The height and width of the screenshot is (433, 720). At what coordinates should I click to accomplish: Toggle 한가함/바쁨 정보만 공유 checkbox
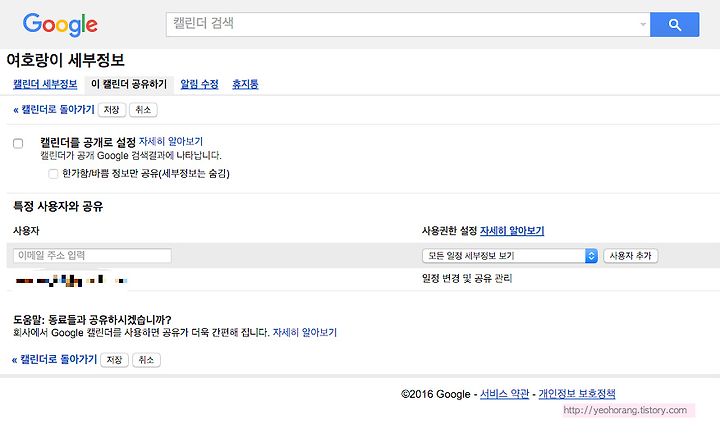(53, 174)
